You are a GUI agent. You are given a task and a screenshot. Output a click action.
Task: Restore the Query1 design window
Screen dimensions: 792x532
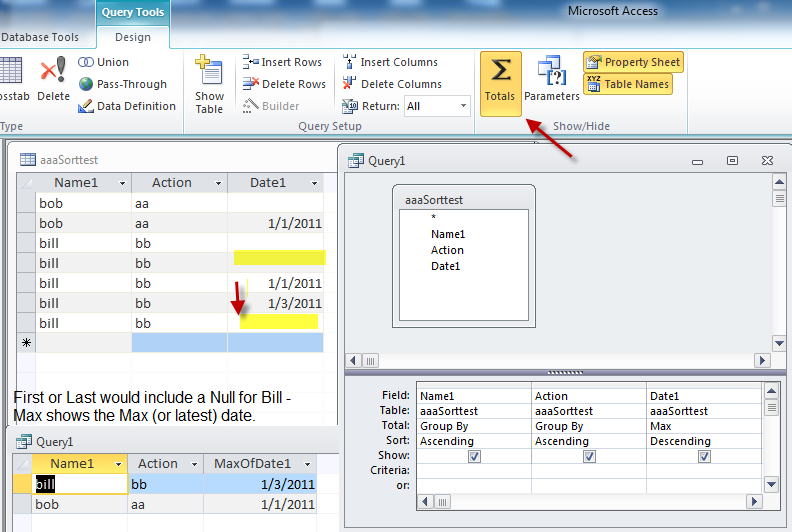[x=732, y=161]
